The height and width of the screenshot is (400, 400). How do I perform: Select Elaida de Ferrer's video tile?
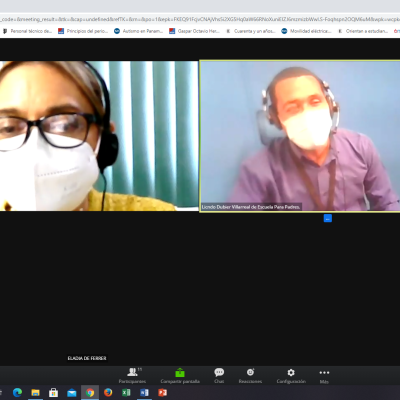tap(99, 136)
